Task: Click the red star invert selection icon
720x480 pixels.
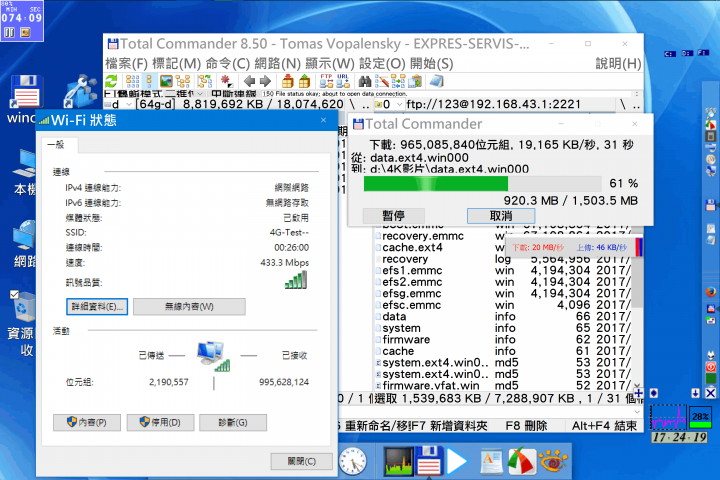Action: click(x=226, y=82)
